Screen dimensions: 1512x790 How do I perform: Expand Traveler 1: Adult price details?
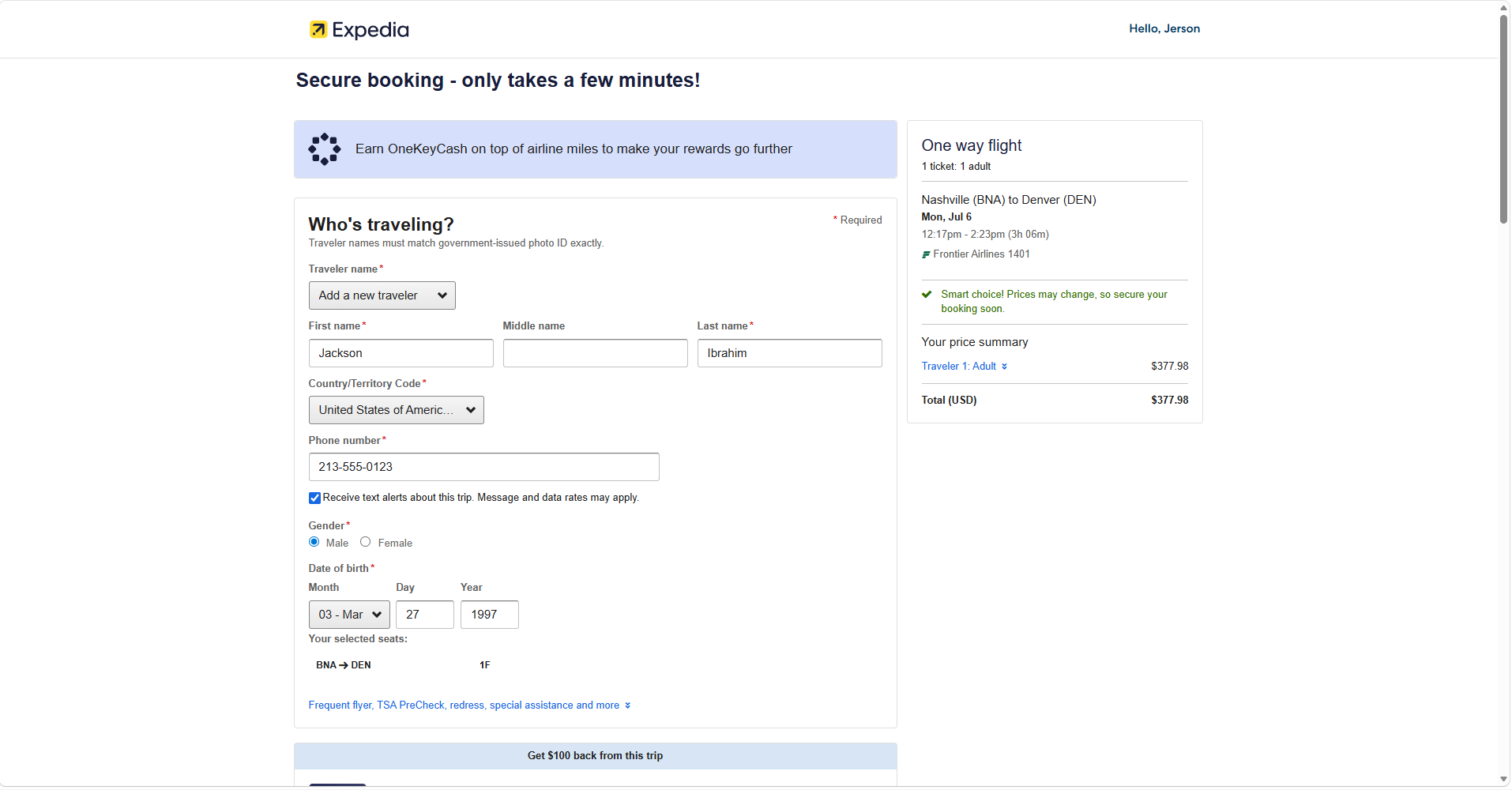pos(964,367)
